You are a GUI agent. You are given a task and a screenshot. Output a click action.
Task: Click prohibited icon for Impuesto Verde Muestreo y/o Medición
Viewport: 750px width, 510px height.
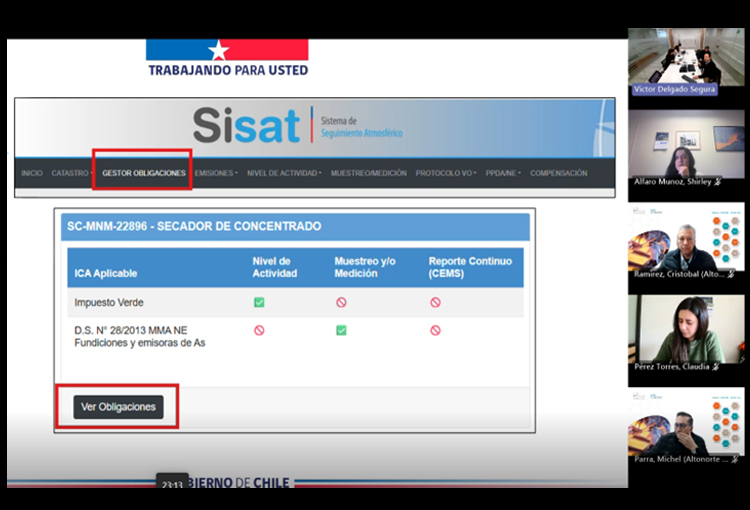point(341,302)
